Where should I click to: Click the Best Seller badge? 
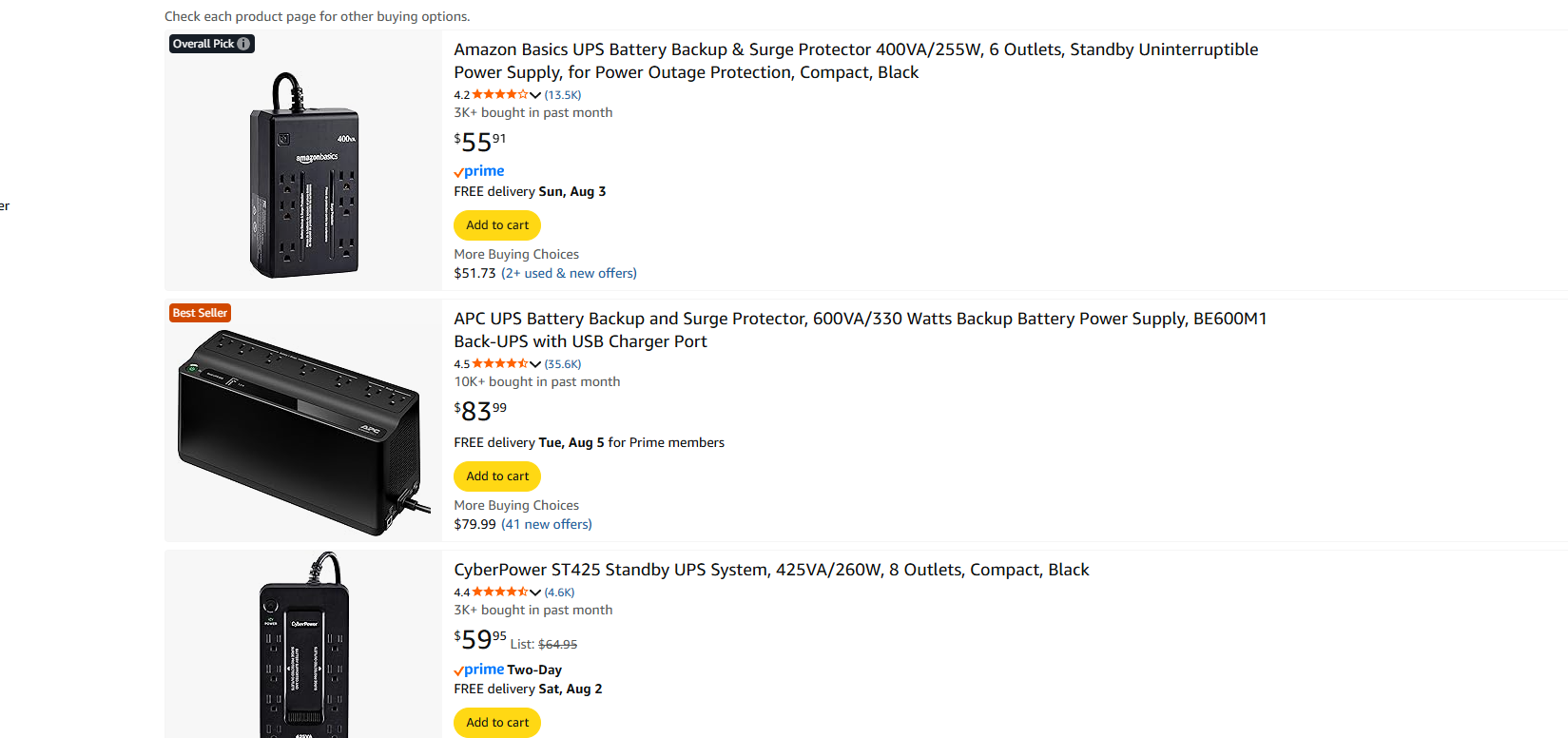pyautogui.click(x=200, y=313)
